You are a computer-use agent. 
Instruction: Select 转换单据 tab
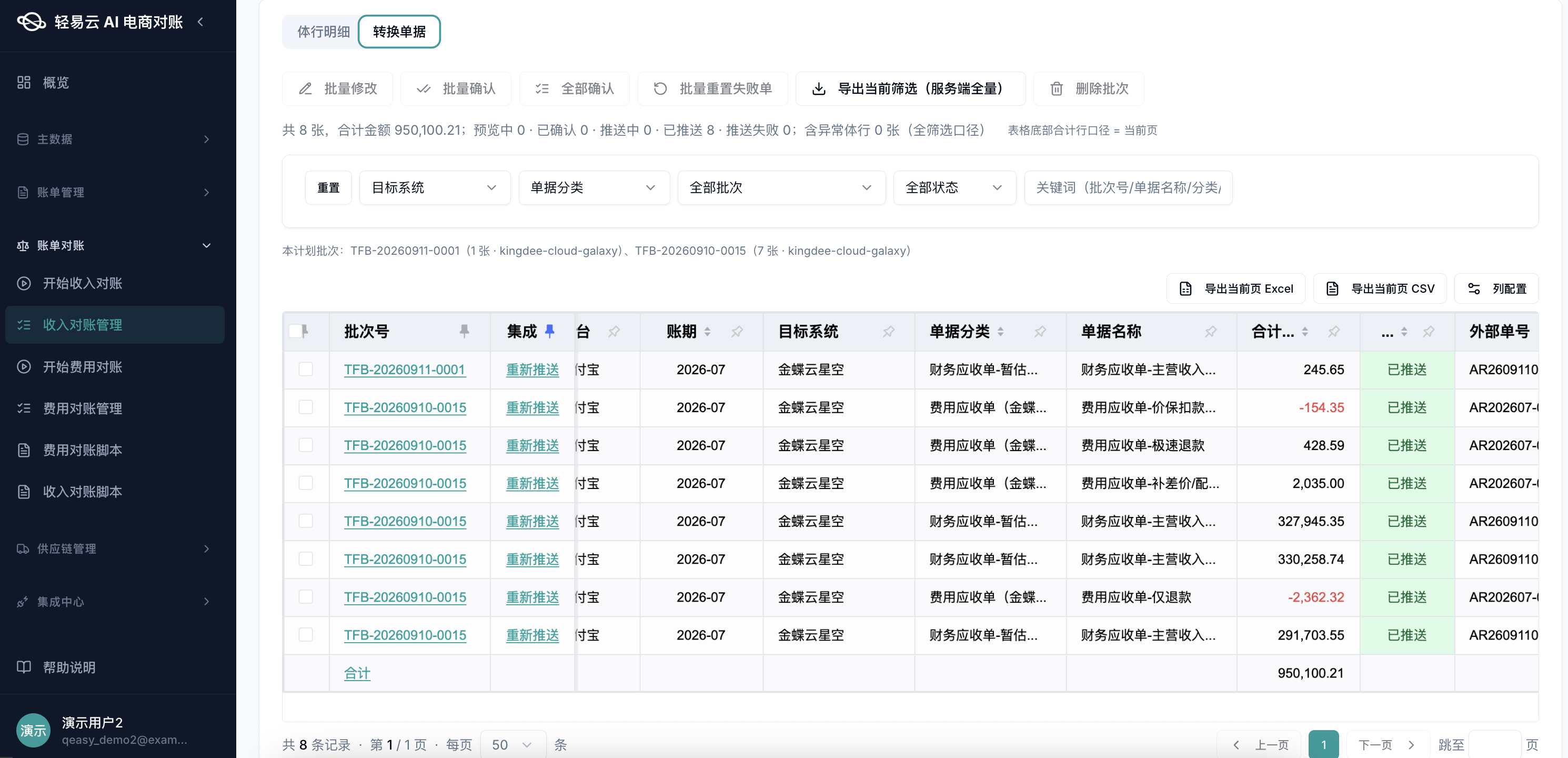click(399, 32)
